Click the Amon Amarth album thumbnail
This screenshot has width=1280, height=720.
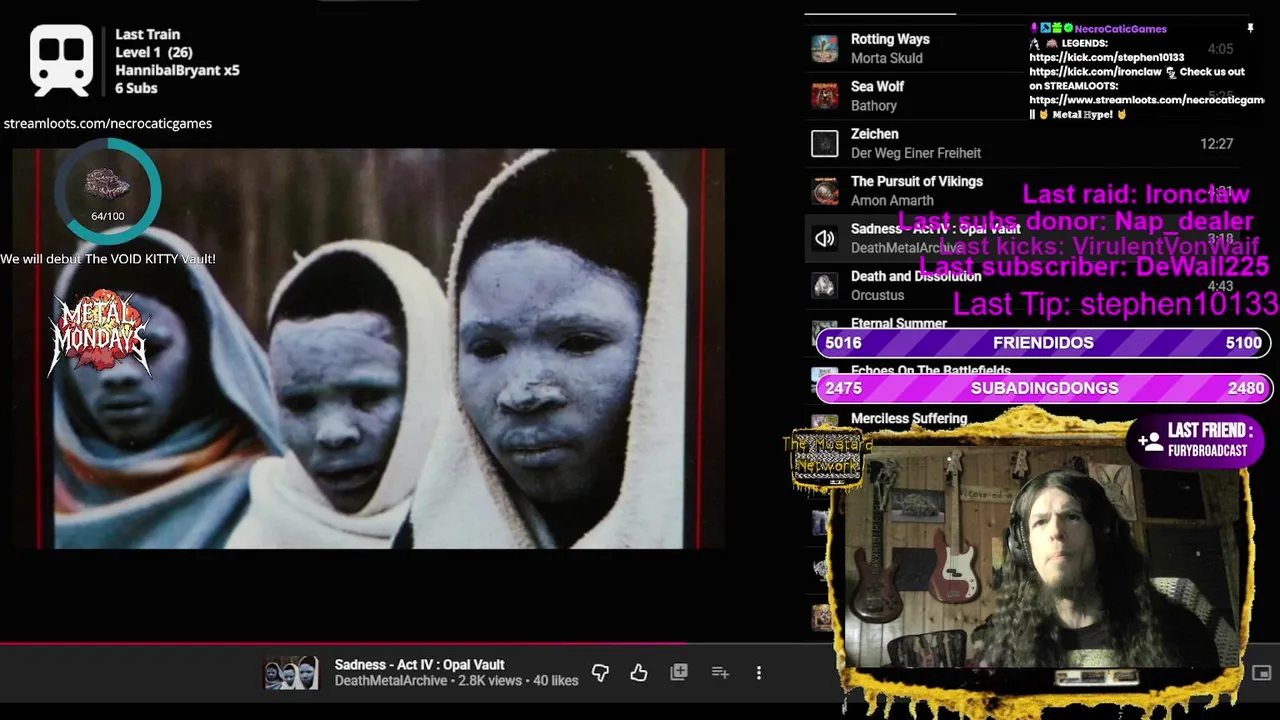[824, 191]
